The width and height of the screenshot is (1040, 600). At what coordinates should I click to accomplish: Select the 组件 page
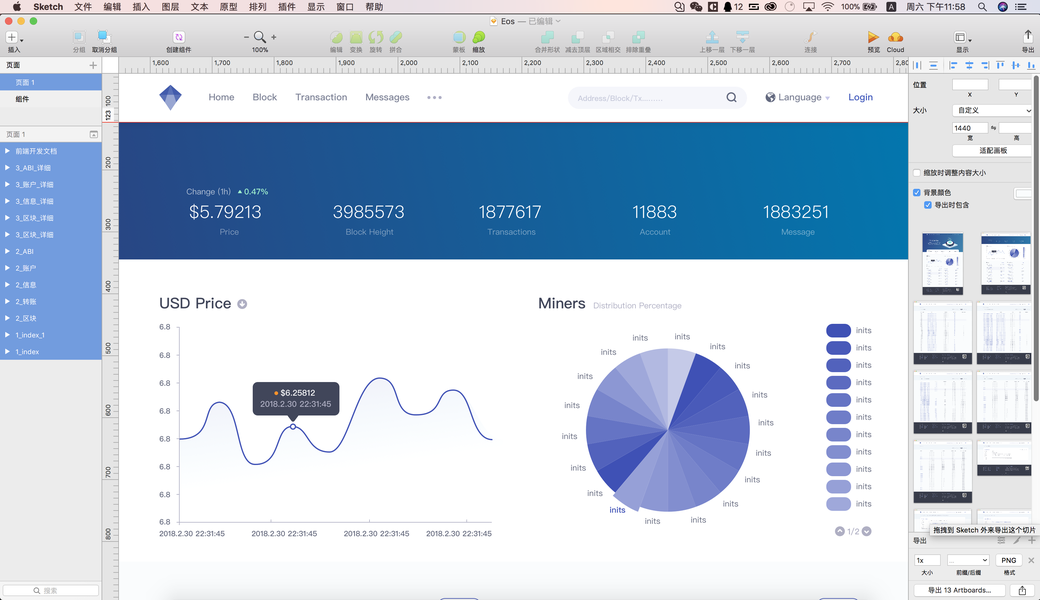pyautogui.click(x=50, y=99)
